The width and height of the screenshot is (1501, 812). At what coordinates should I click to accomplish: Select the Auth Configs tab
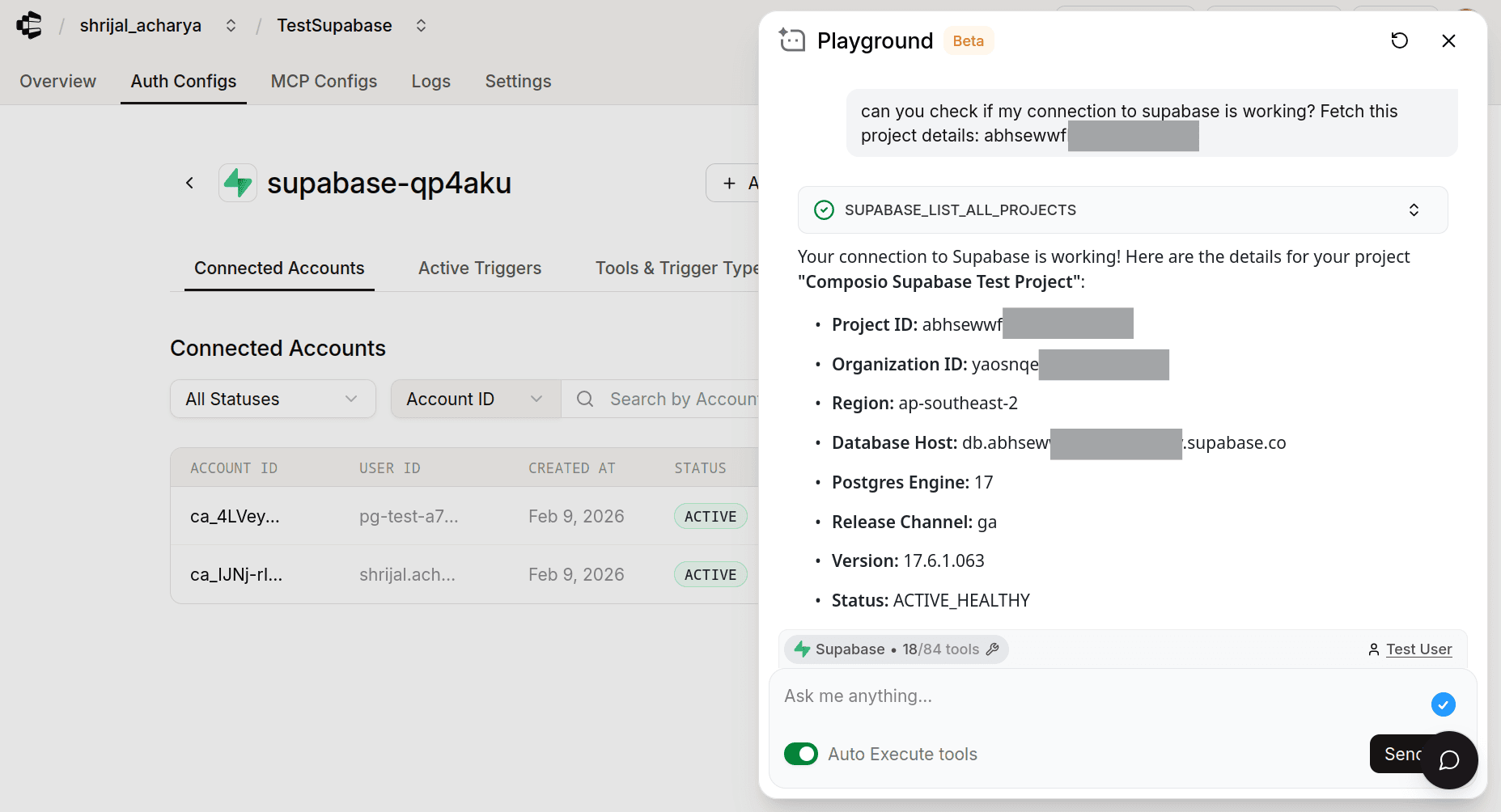pos(184,81)
